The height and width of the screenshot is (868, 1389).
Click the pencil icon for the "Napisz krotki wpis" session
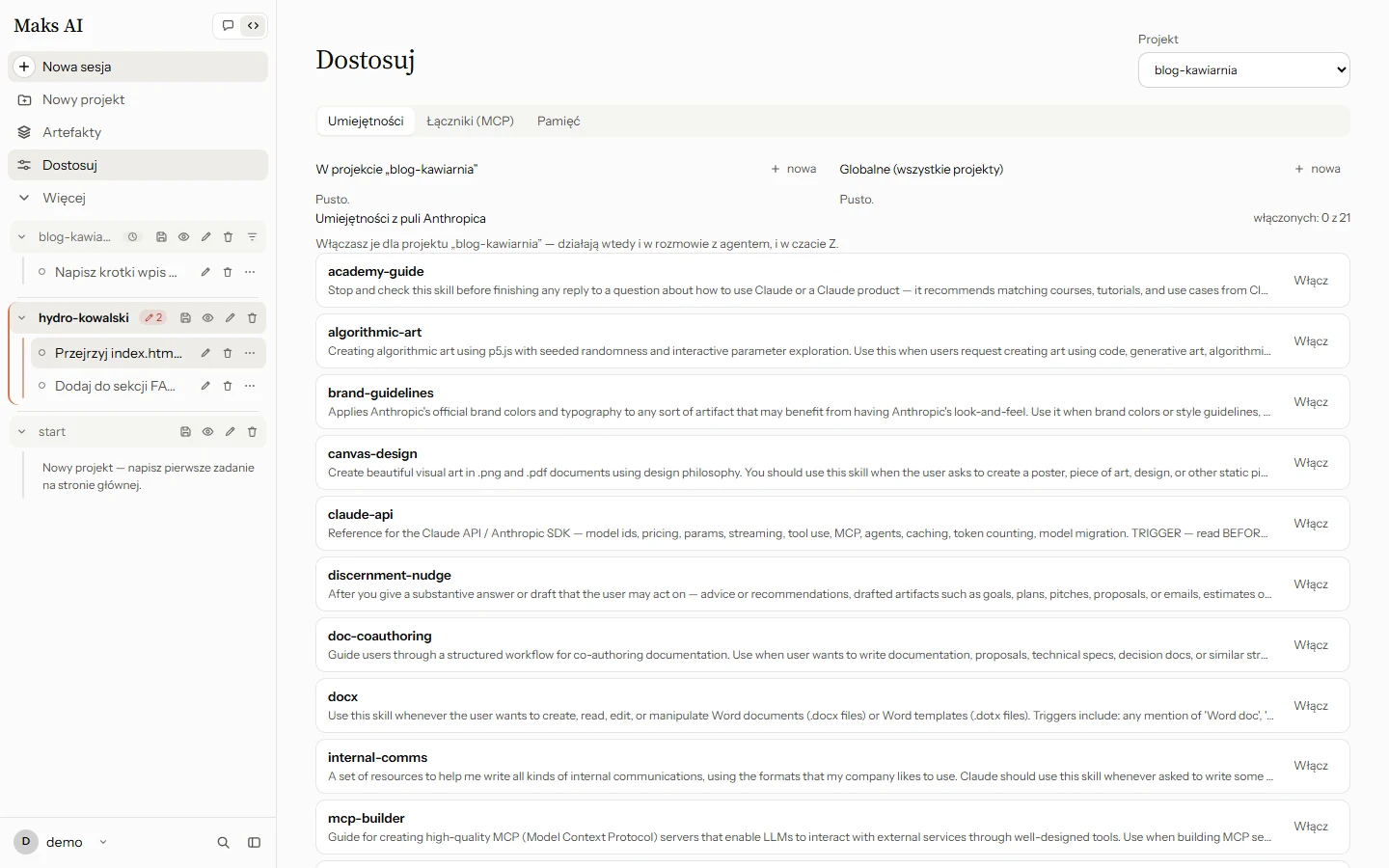pos(205,272)
